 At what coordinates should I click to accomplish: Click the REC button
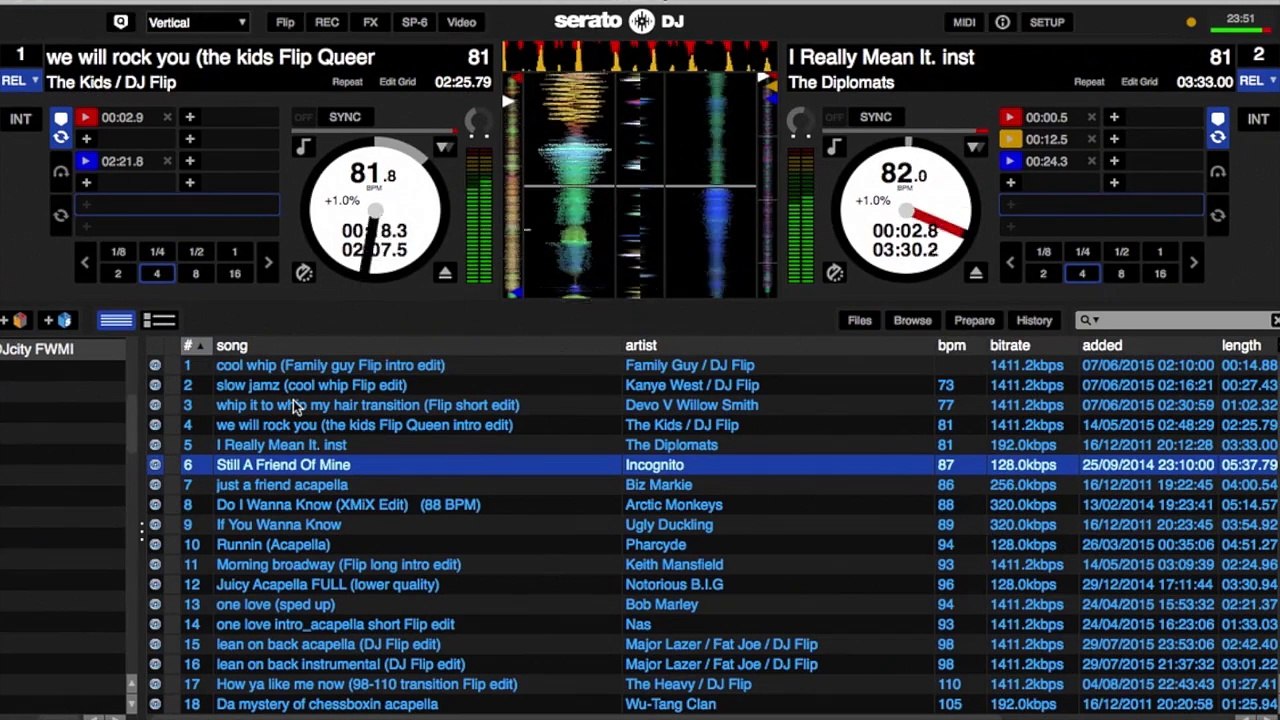pos(327,22)
